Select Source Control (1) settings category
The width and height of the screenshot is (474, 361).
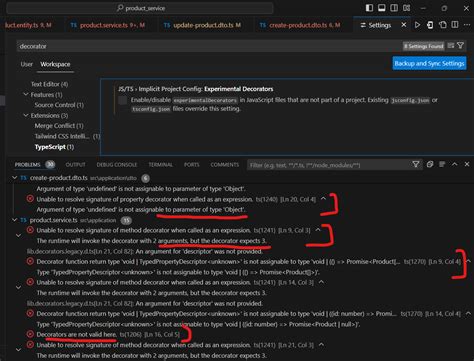[x=59, y=105]
